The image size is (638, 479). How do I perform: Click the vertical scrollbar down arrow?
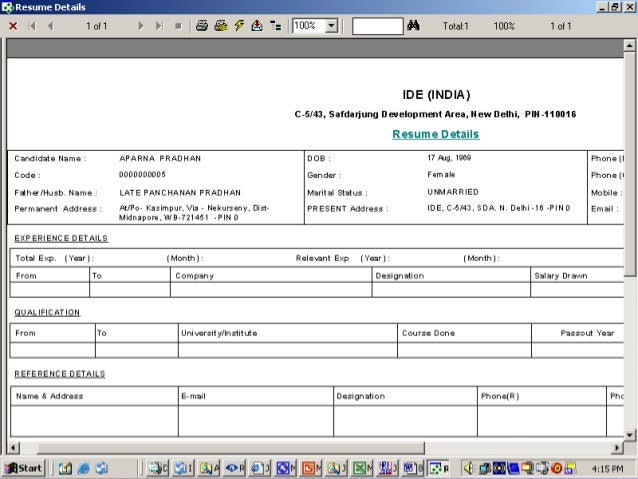[629, 435]
